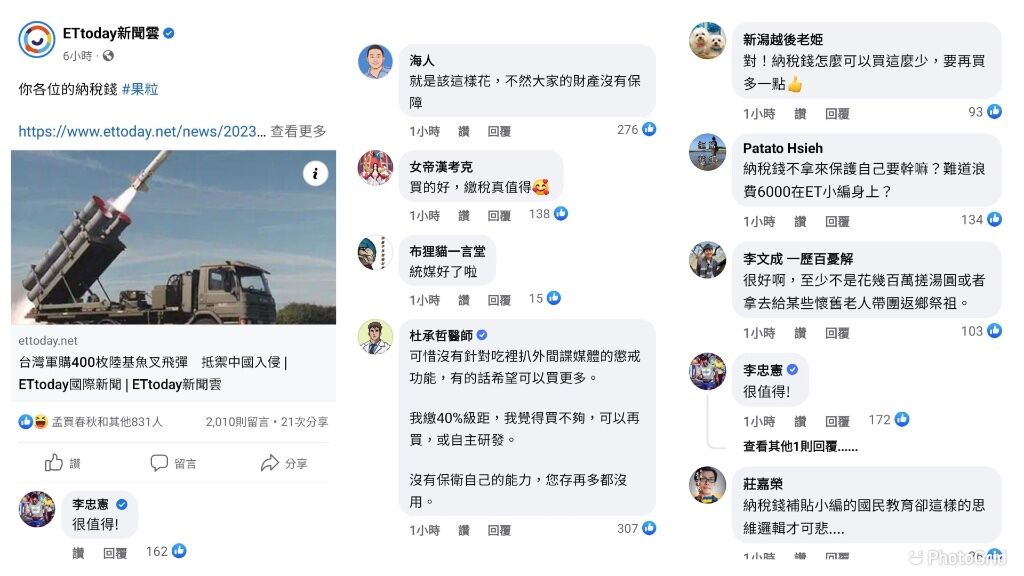Open the ettoday.net news URL link
Image resolution: width=1024 pixels, height=576 pixels.
142,131
